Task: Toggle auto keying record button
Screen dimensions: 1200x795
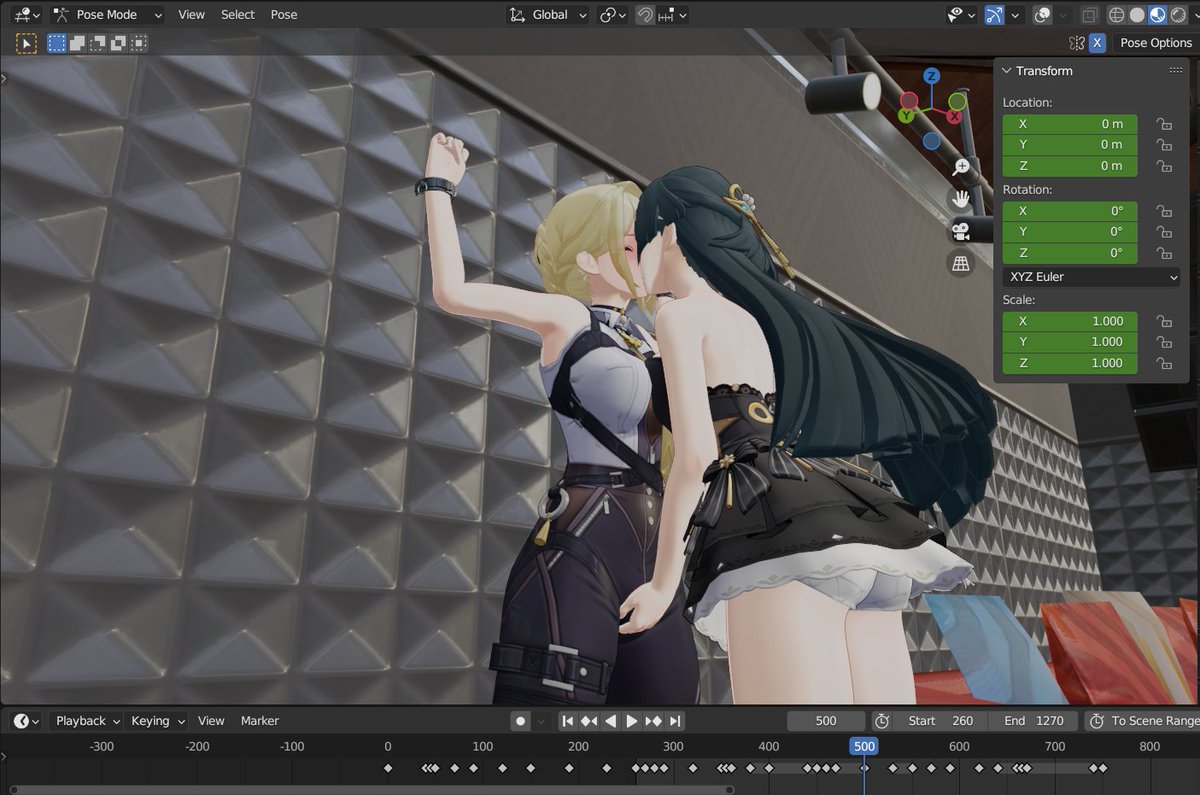Action: [520, 721]
